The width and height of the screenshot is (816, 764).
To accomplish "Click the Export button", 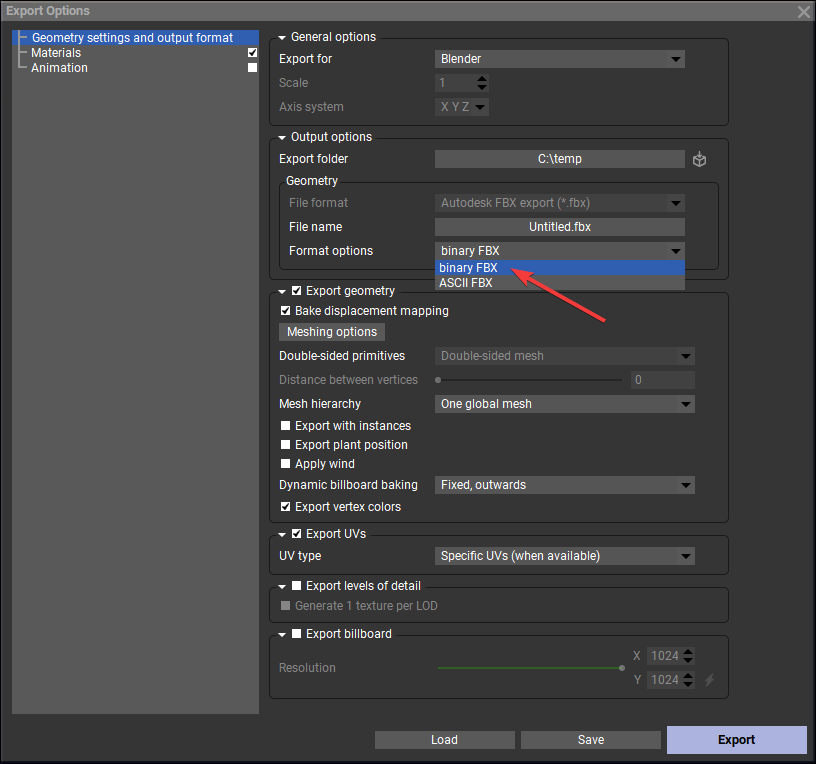I will [x=736, y=740].
